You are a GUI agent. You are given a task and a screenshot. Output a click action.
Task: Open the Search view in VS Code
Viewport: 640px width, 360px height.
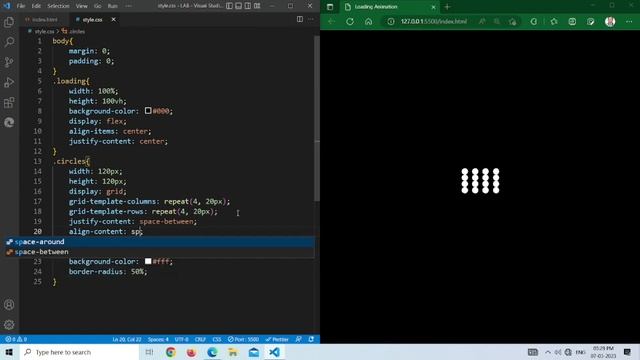tap(9, 42)
